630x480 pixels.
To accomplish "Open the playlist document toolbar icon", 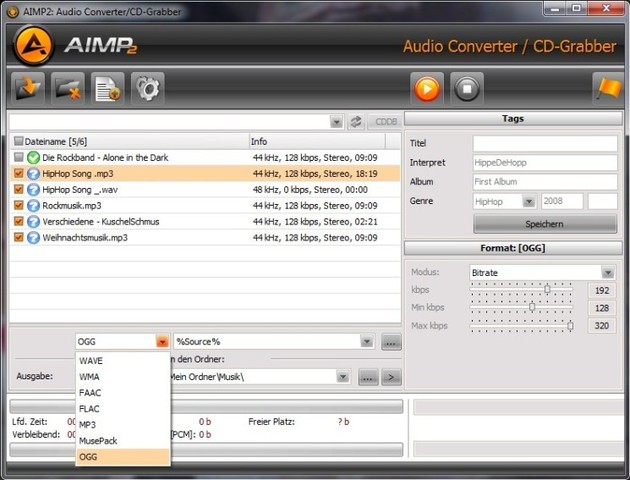I will (107, 88).
